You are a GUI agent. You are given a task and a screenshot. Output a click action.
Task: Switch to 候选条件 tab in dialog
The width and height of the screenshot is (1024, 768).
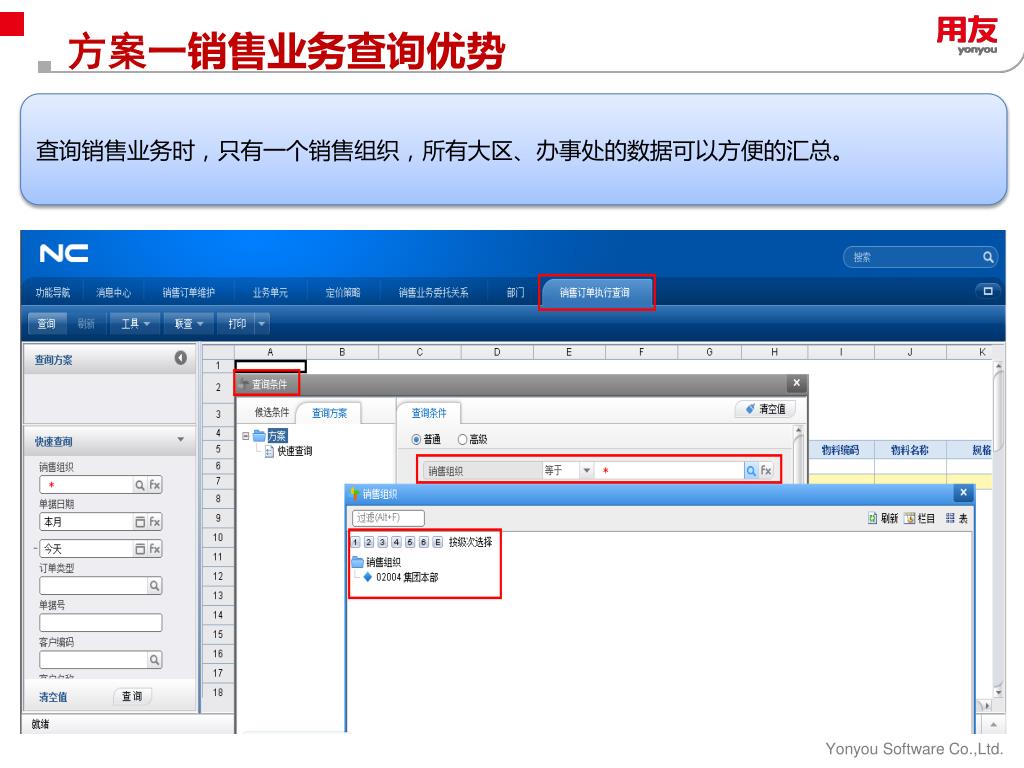(x=272, y=412)
